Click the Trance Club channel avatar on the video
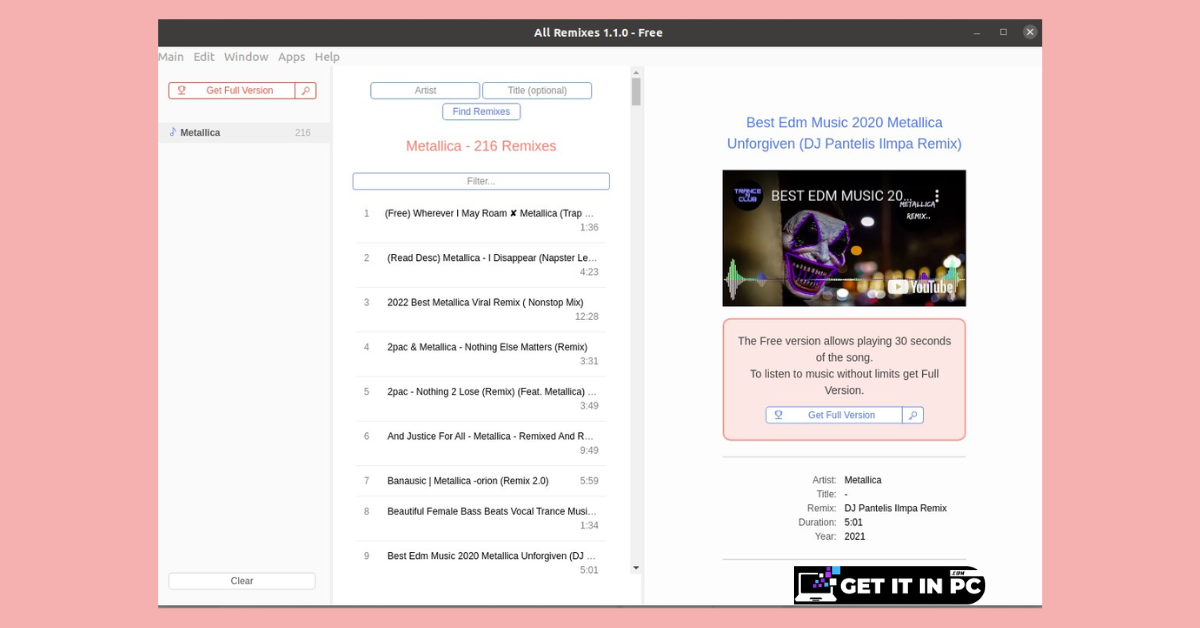Screen dimensions: 1200x628 tap(747, 195)
